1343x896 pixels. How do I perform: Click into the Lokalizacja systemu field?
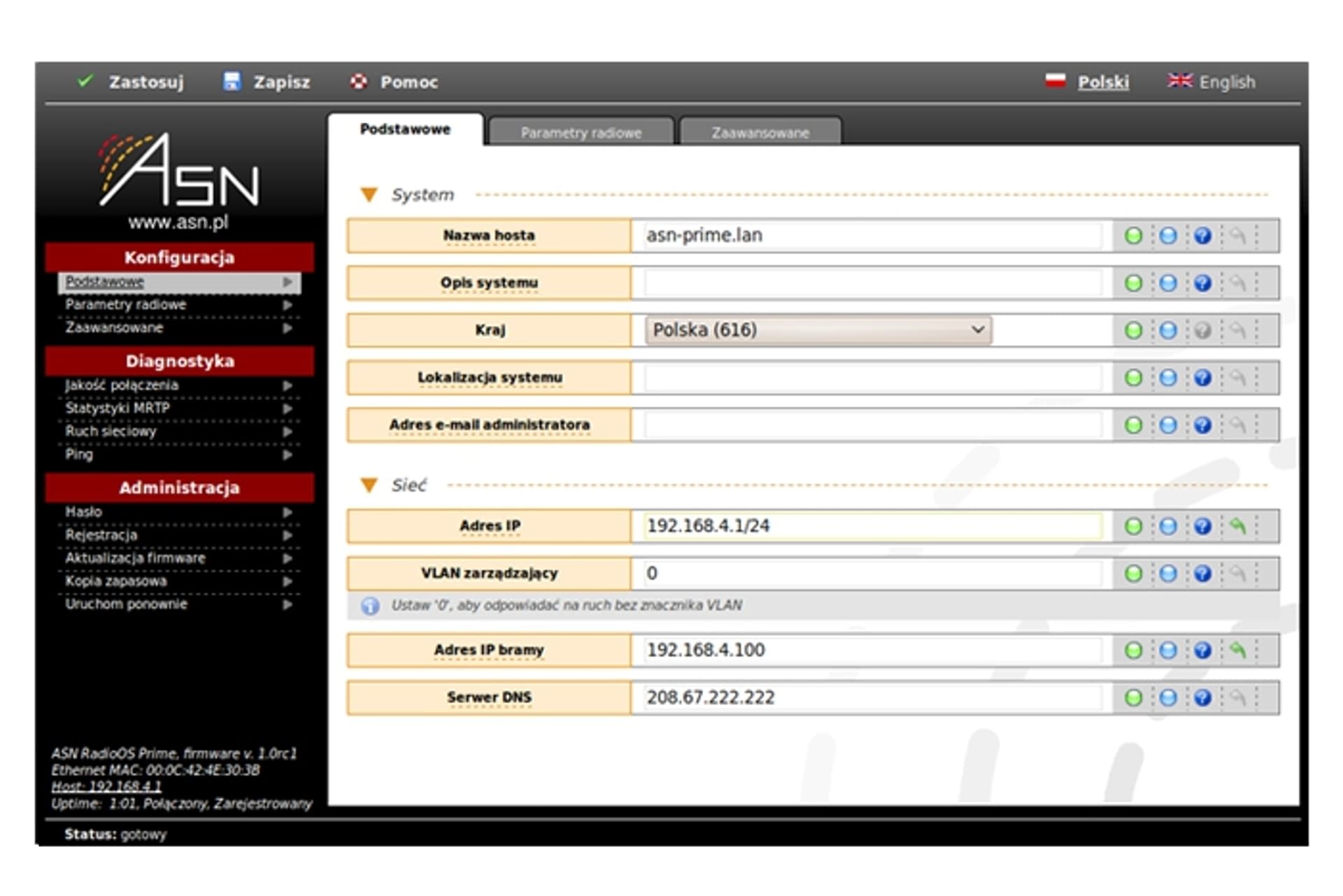[x=872, y=378]
